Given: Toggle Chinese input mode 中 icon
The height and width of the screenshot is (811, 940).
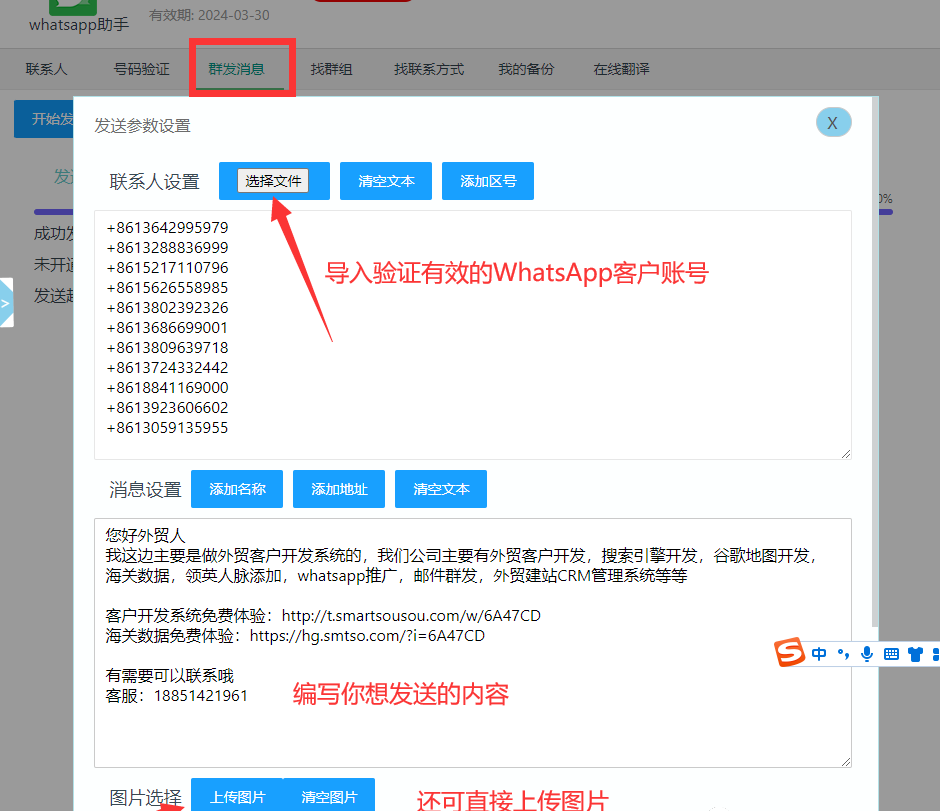Looking at the screenshot, I should [x=819, y=654].
